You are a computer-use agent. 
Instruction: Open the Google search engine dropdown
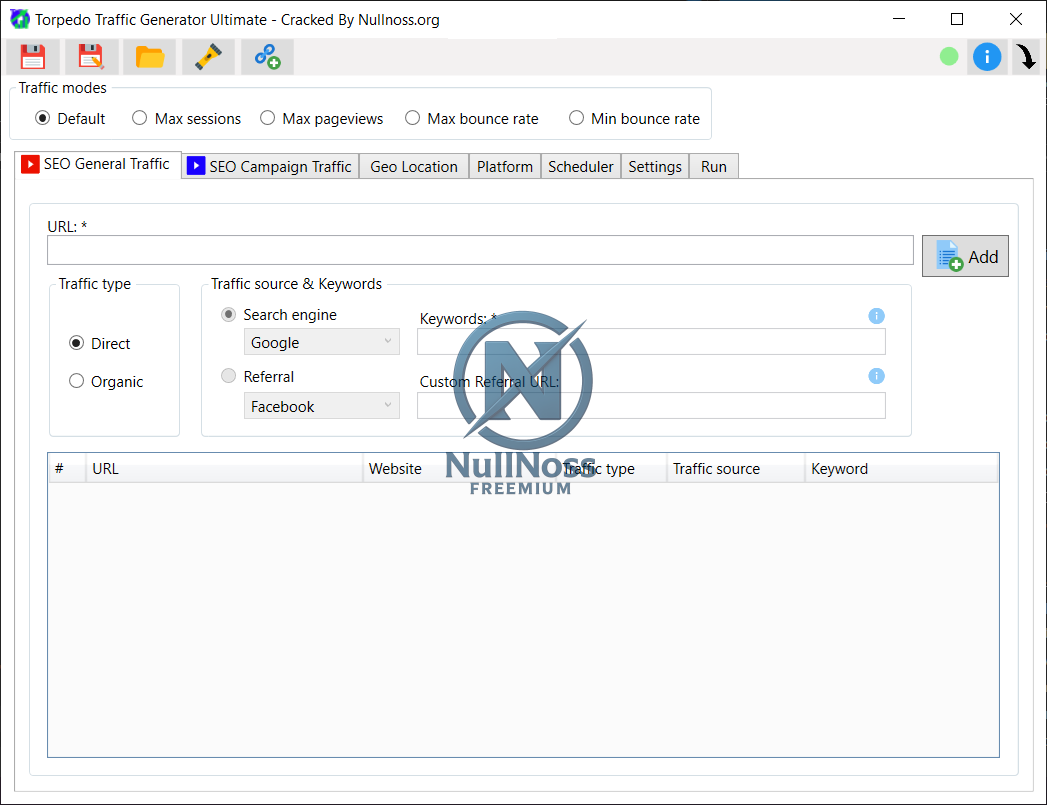click(322, 342)
